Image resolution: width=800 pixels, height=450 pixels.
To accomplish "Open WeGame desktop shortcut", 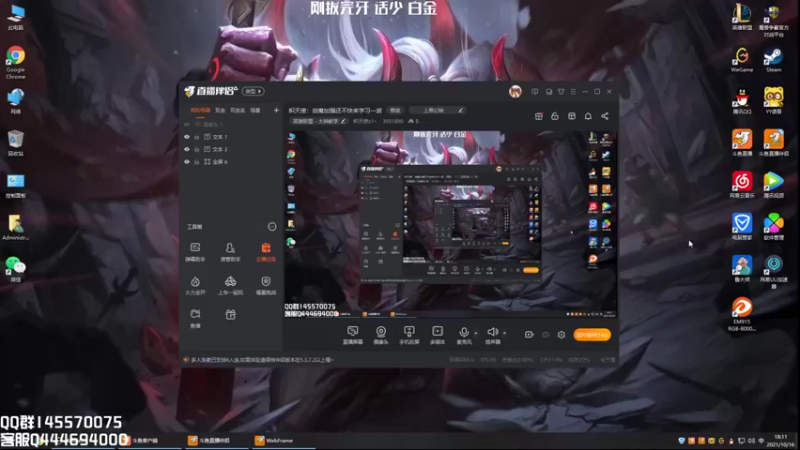I will (742, 60).
